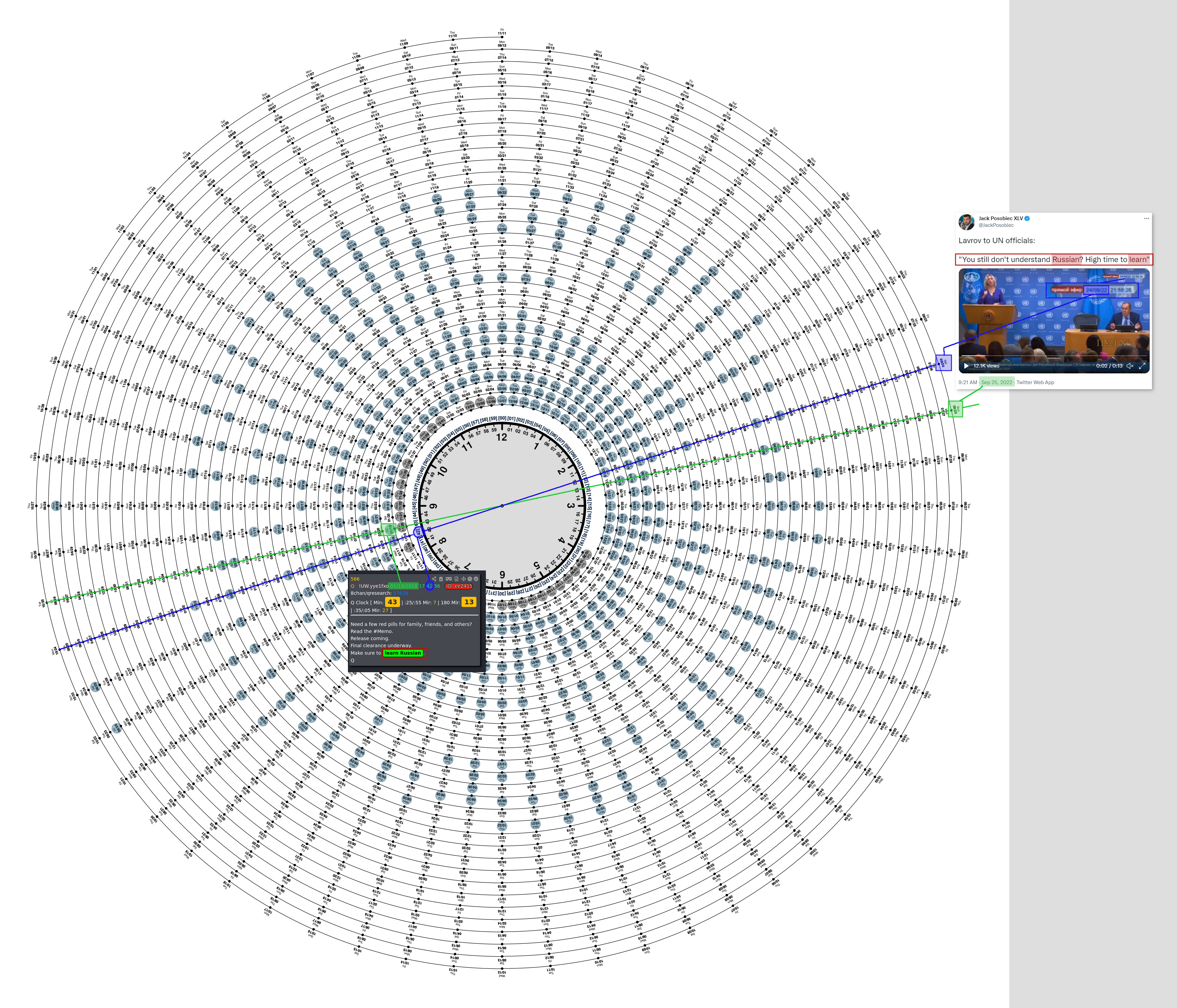Image resolution: width=1177 pixels, height=1008 pixels.
Task: Click the 7 numeral on the clock face
Action: pos(468,566)
